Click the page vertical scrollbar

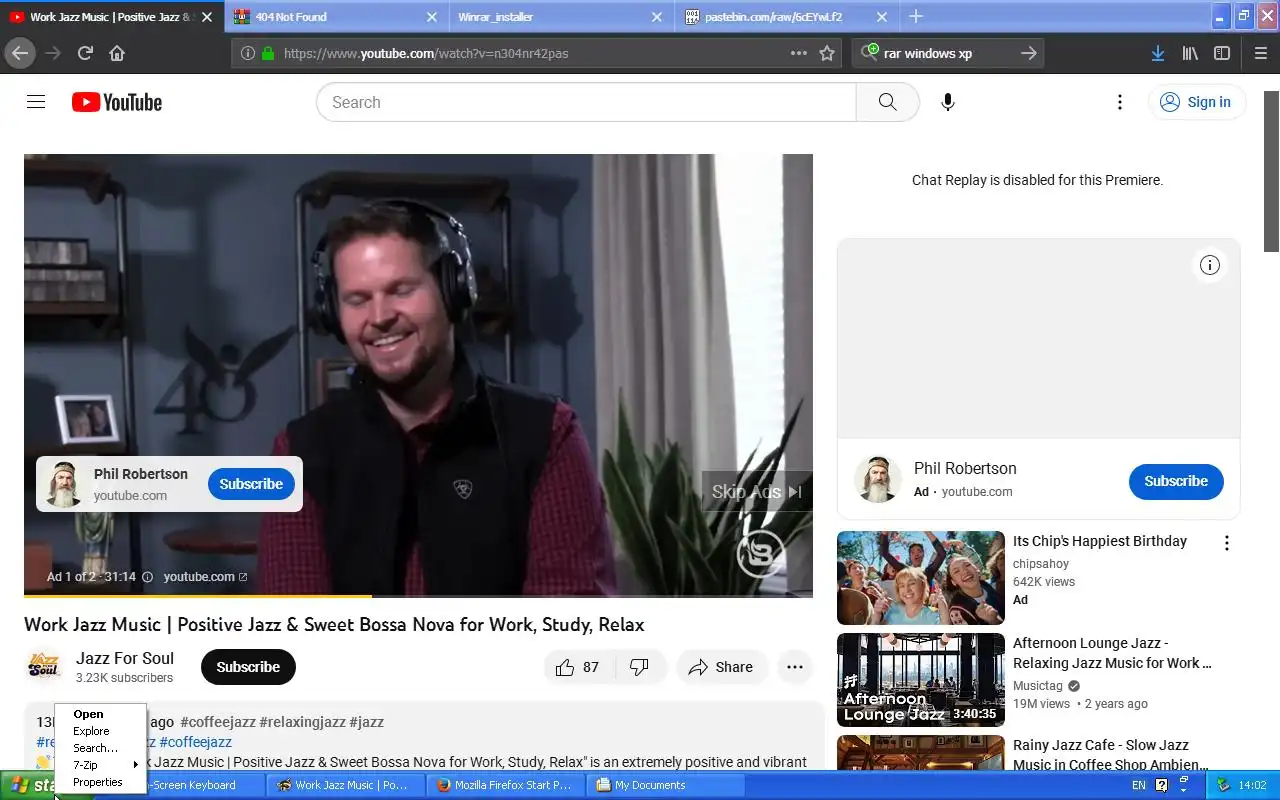coord(1271,170)
